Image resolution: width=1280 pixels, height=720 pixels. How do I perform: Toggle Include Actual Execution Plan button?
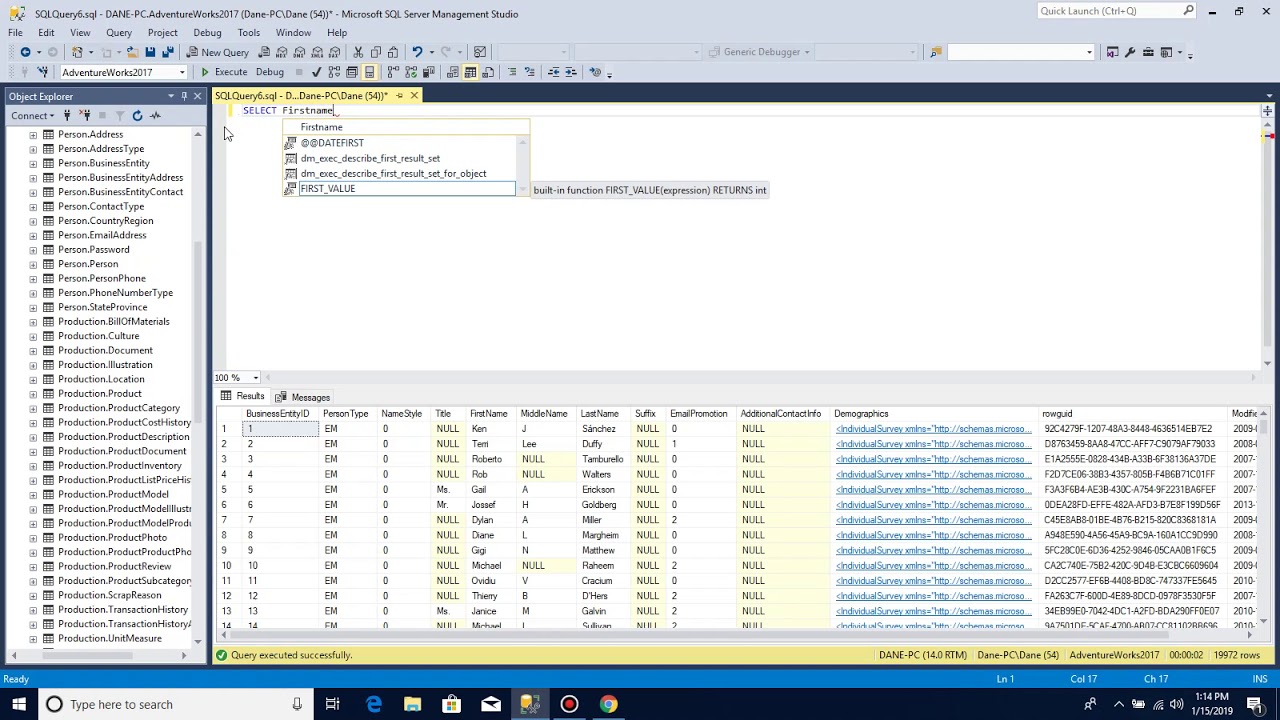pyautogui.click(x=393, y=72)
